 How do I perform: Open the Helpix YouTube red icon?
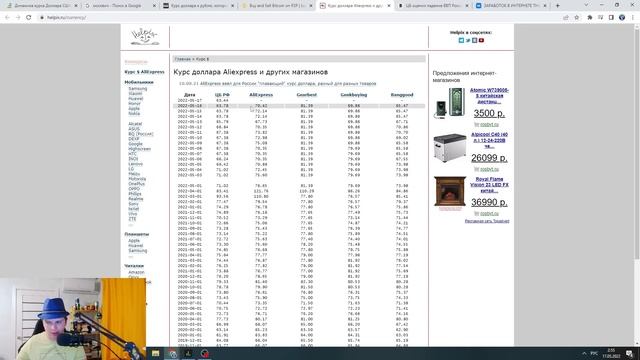pos(481,40)
